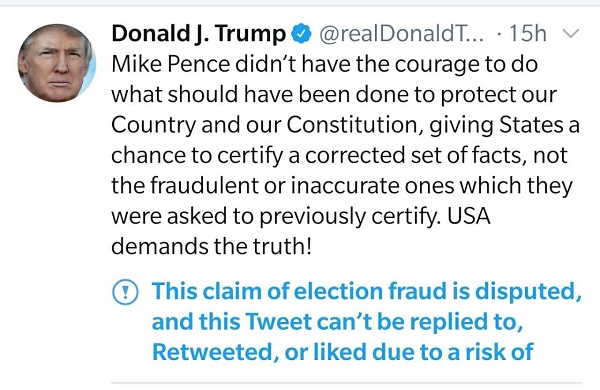Click the 15h tweet timestamp

527,33
